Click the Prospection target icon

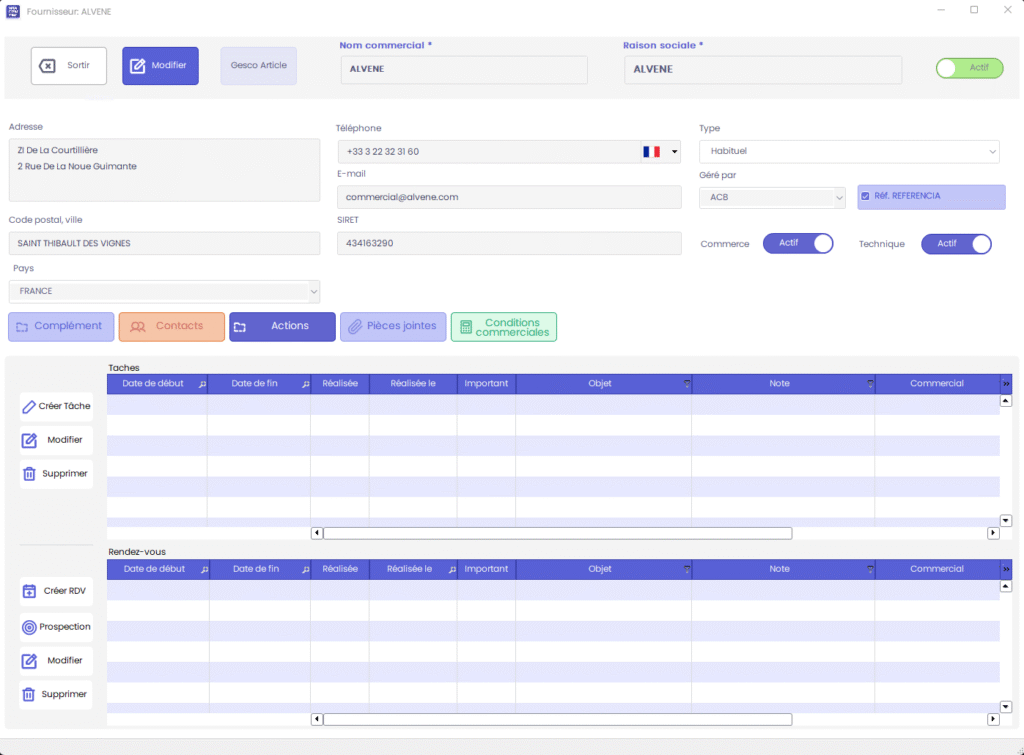click(29, 627)
